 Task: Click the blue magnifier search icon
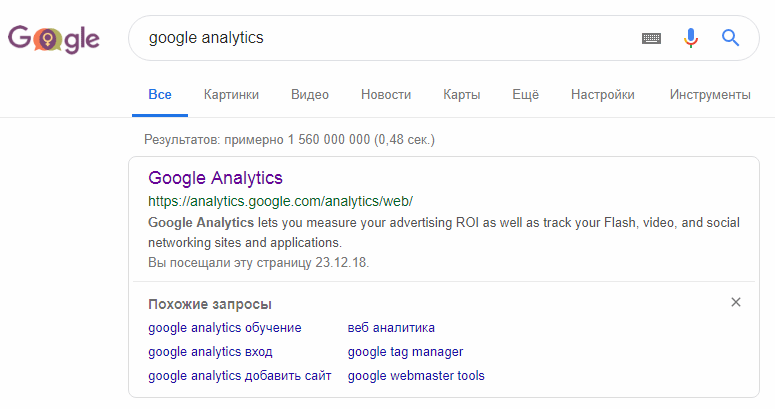pos(730,38)
